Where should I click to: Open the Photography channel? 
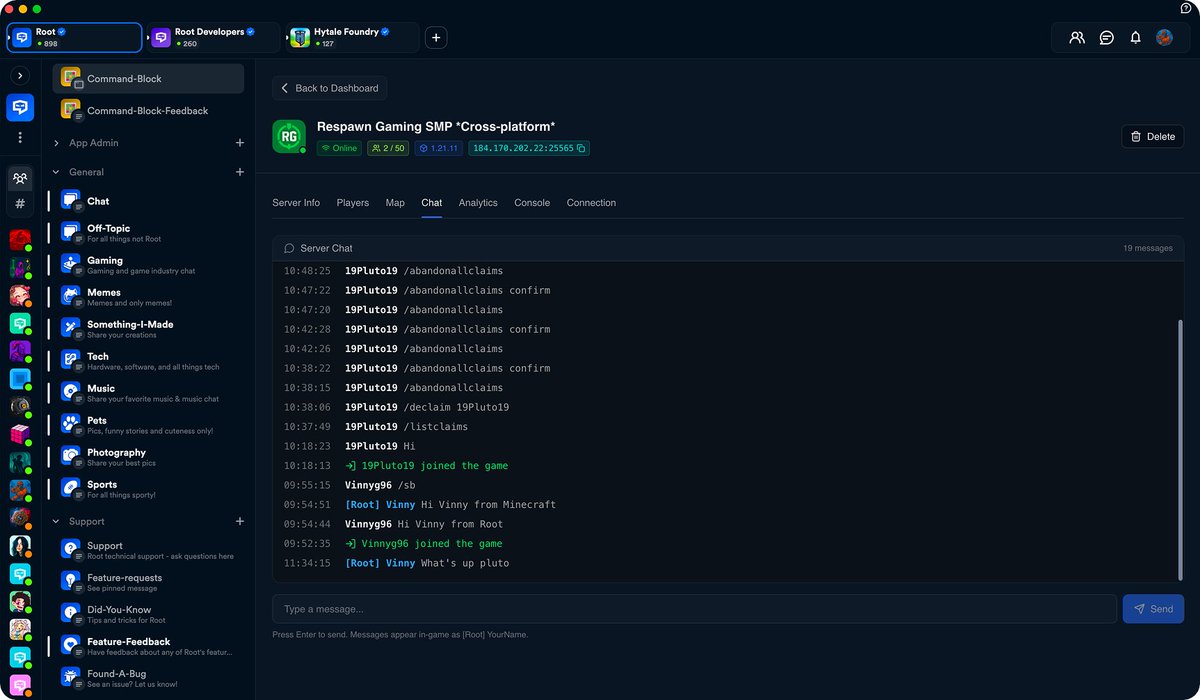pyautogui.click(x=148, y=457)
